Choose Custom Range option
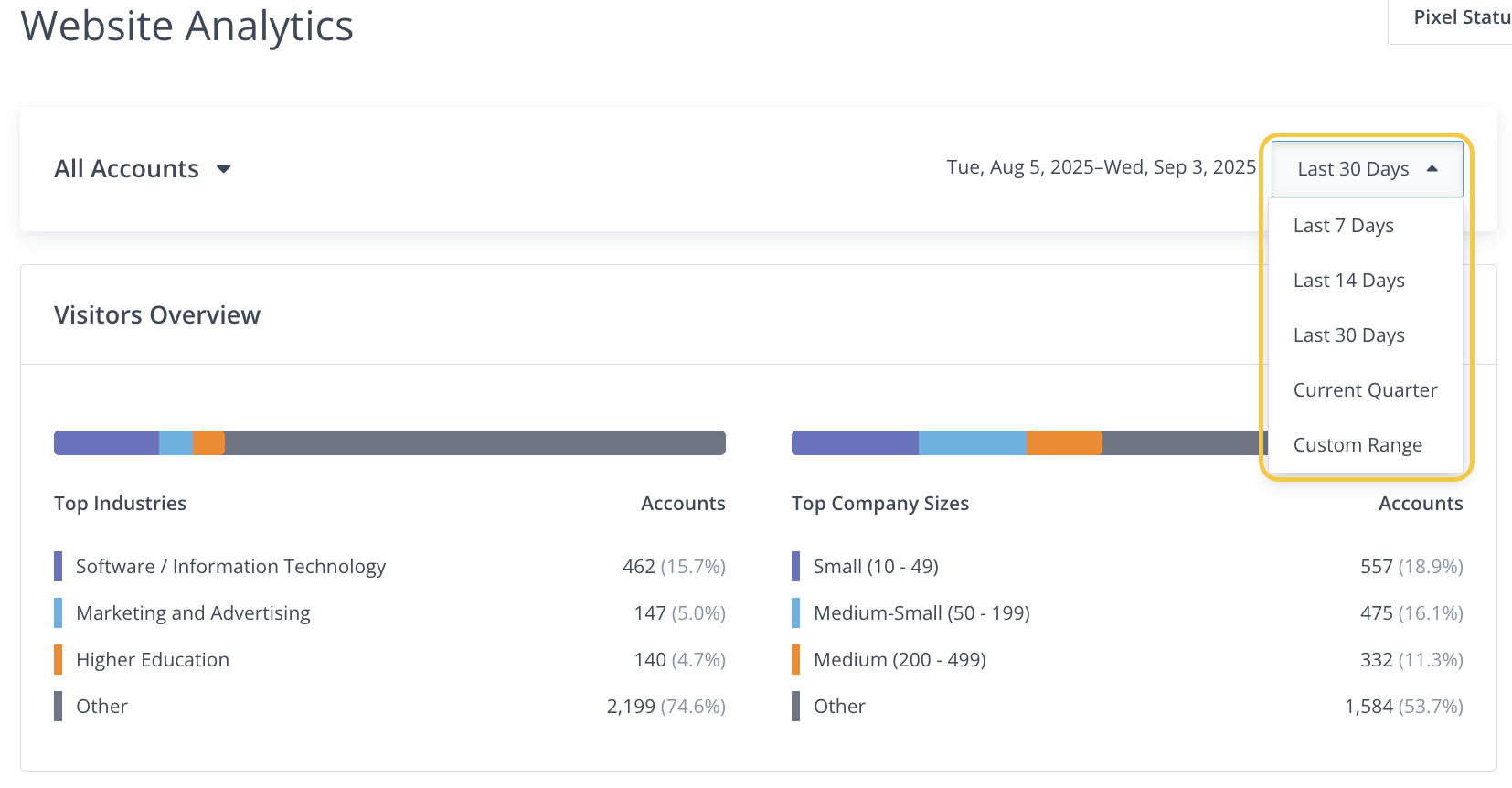 tap(1358, 445)
